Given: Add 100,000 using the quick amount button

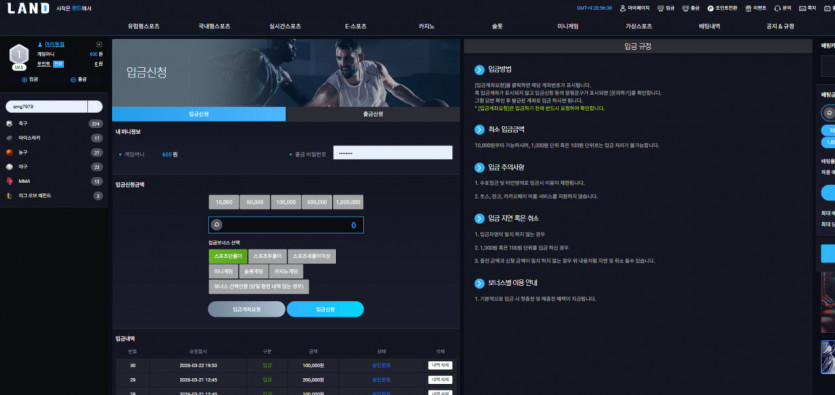Looking at the screenshot, I should click(x=286, y=202).
